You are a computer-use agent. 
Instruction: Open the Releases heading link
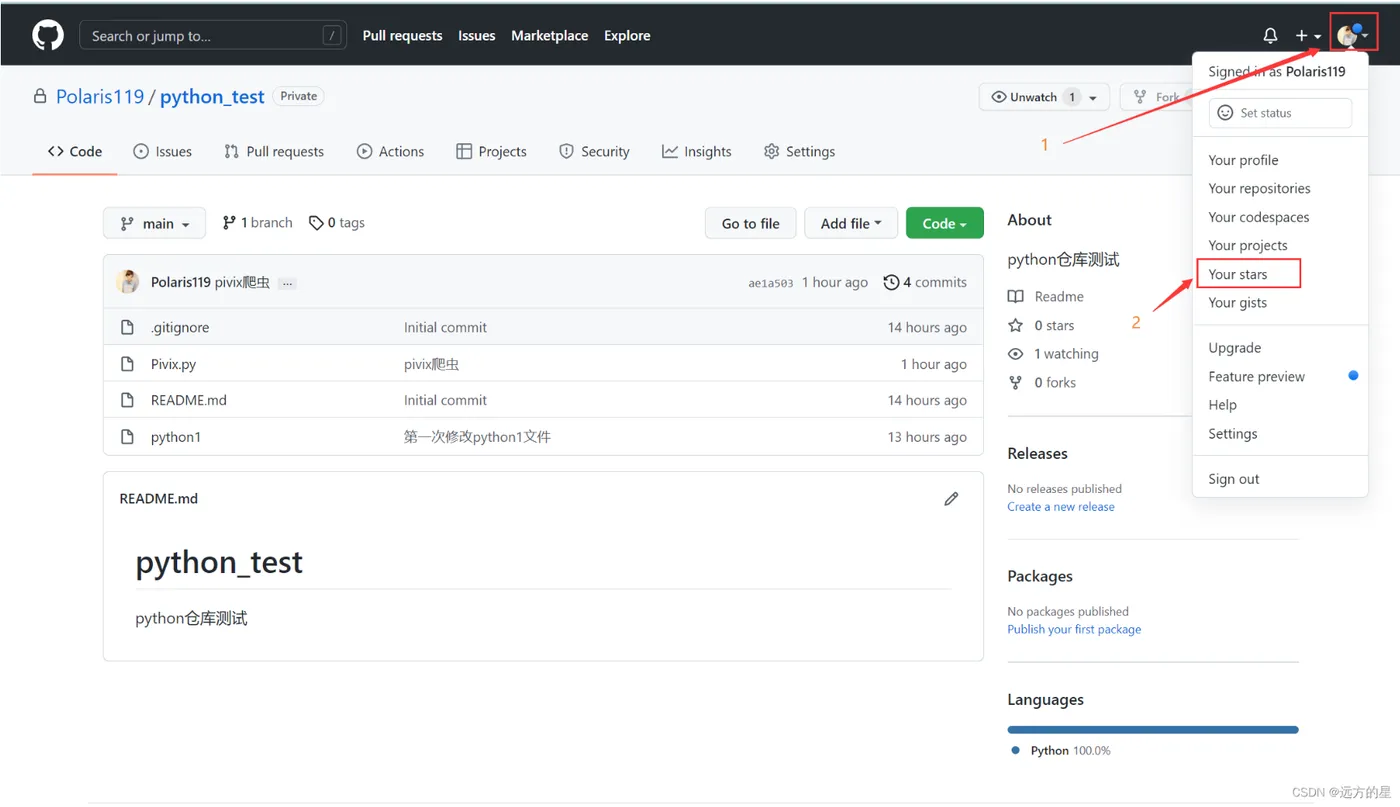click(1037, 453)
